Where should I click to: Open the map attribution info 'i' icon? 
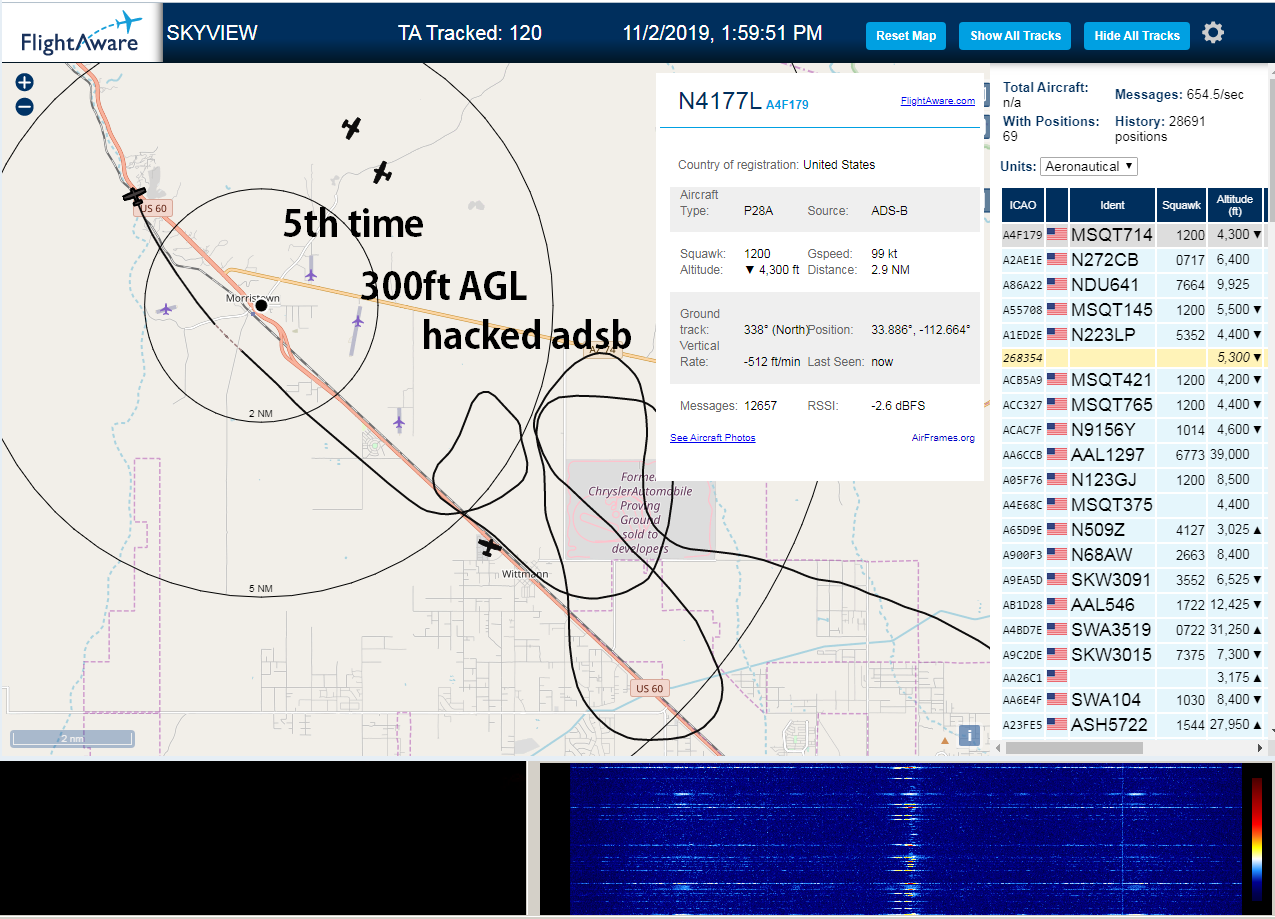point(968,735)
